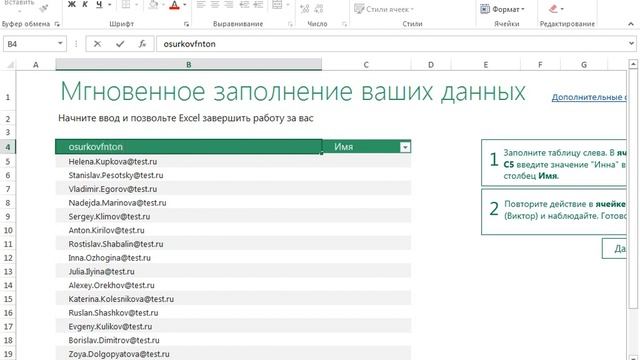640x360 pixels.
Task: Click the insert function fx icon
Action: pos(142,44)
